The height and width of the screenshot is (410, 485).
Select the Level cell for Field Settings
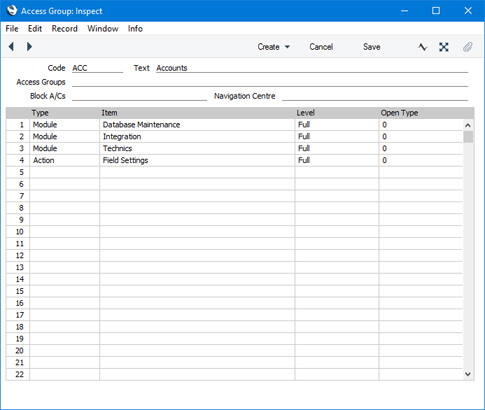pos(337,160)
